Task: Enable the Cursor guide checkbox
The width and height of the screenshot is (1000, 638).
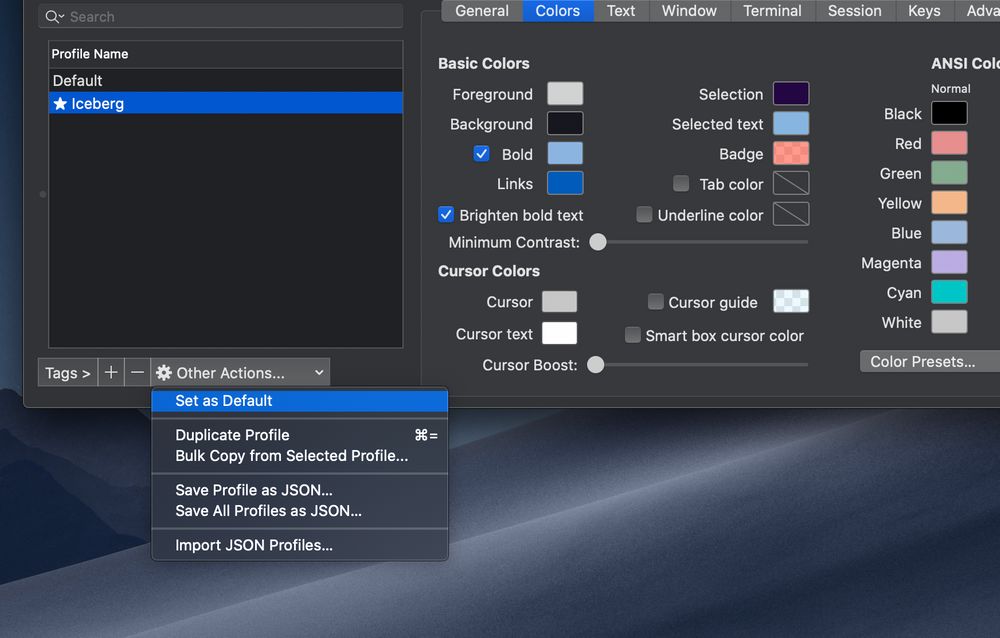Action: pyautogui.click(x=656, y=302)
